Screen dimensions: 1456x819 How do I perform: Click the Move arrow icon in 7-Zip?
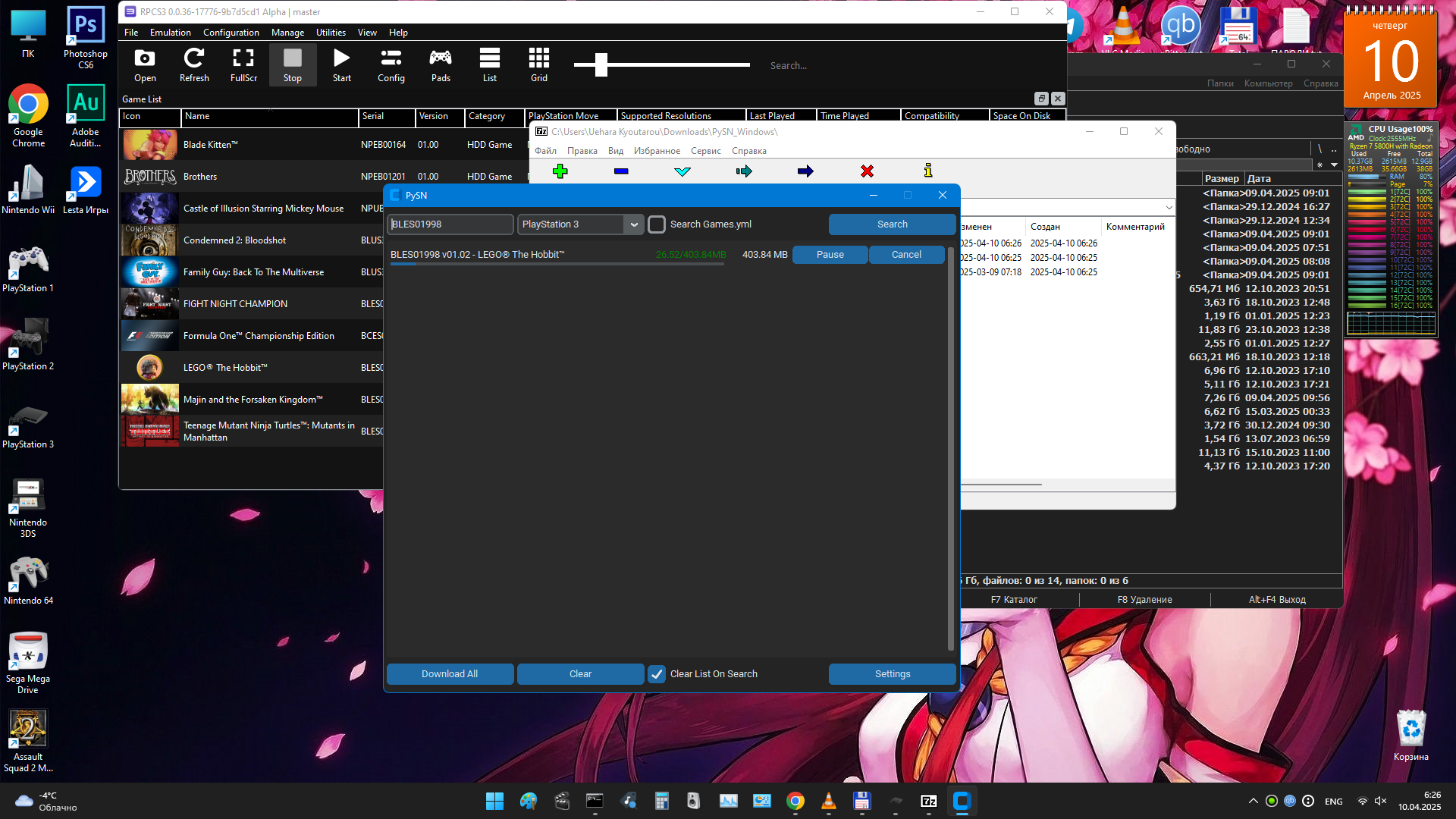[x=805, y=171]
